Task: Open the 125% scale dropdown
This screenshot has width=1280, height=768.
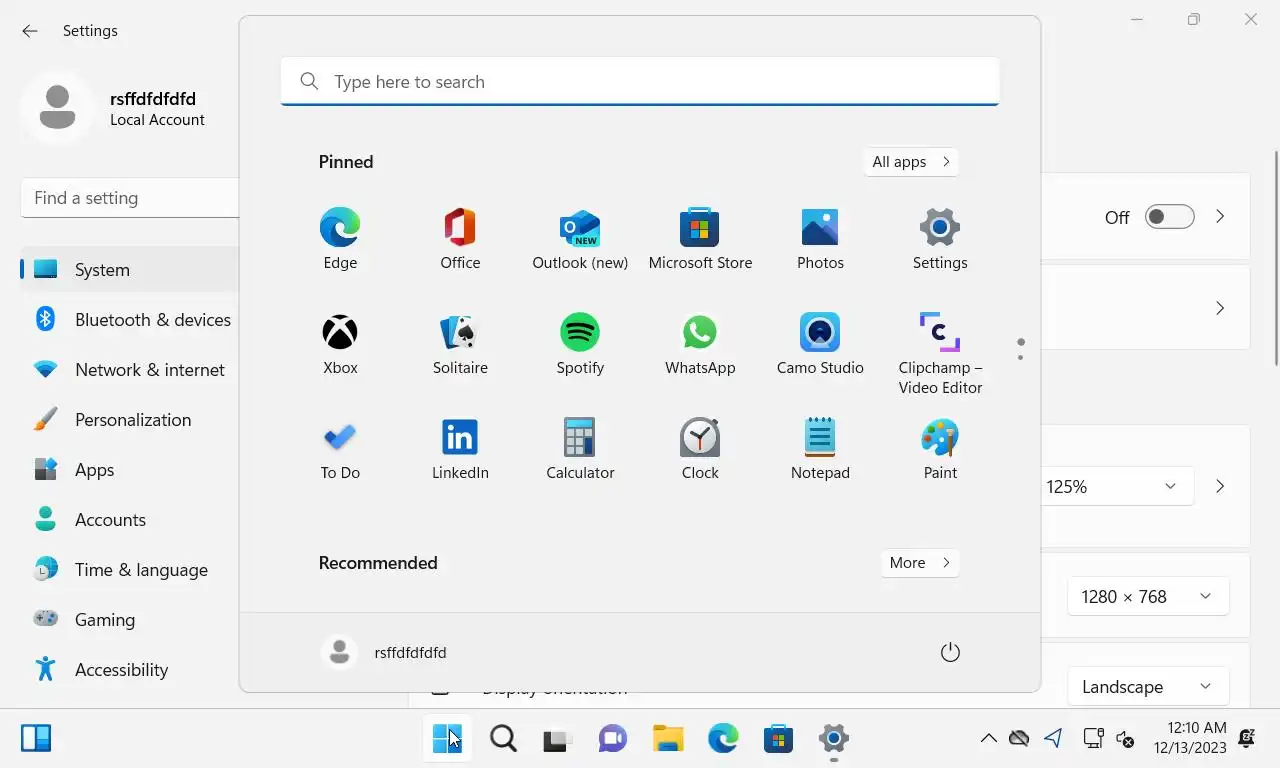Action: click(1118, 487)
